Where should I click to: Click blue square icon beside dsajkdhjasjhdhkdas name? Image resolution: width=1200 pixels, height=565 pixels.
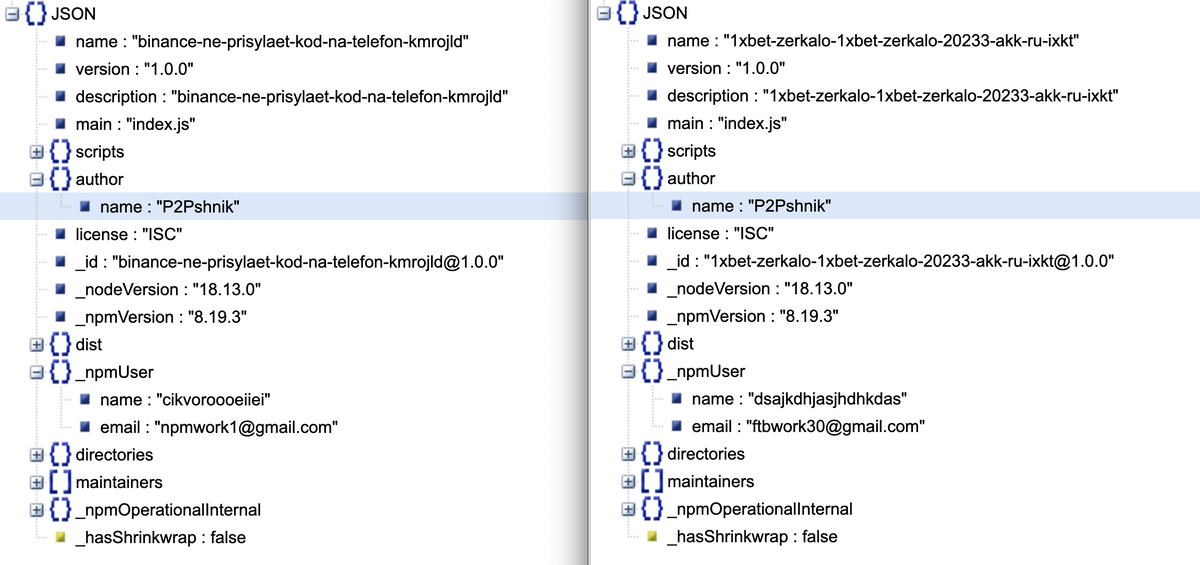(x=678, y=399)
